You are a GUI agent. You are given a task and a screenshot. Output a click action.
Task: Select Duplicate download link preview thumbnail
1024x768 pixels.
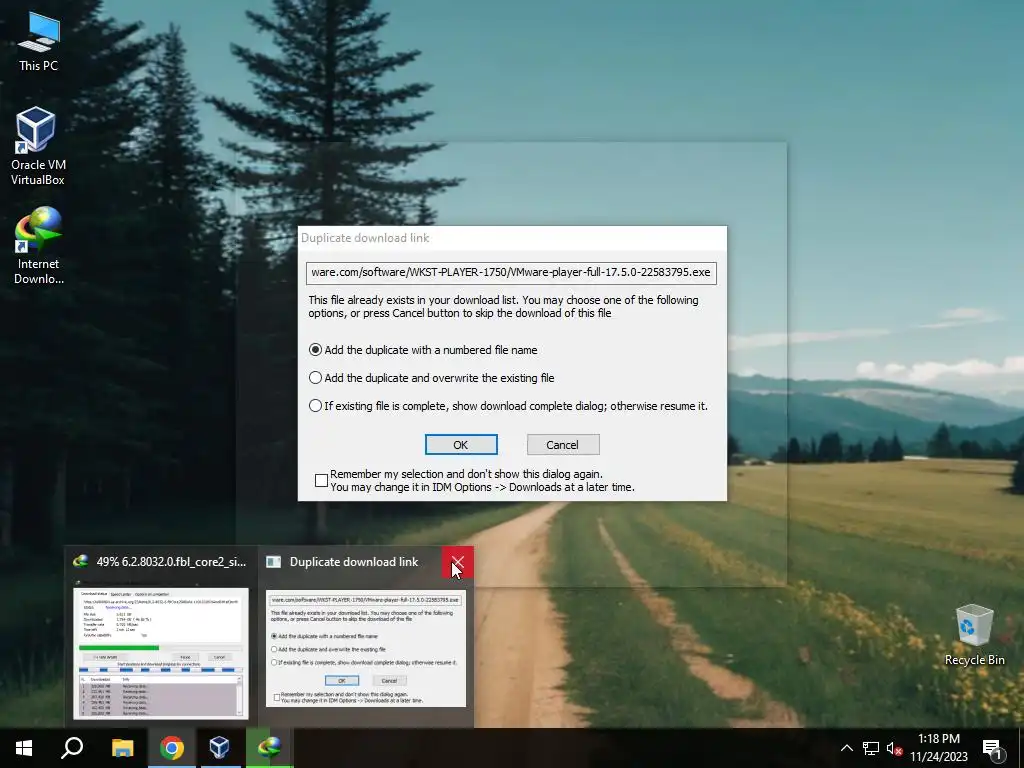(366, 648)
